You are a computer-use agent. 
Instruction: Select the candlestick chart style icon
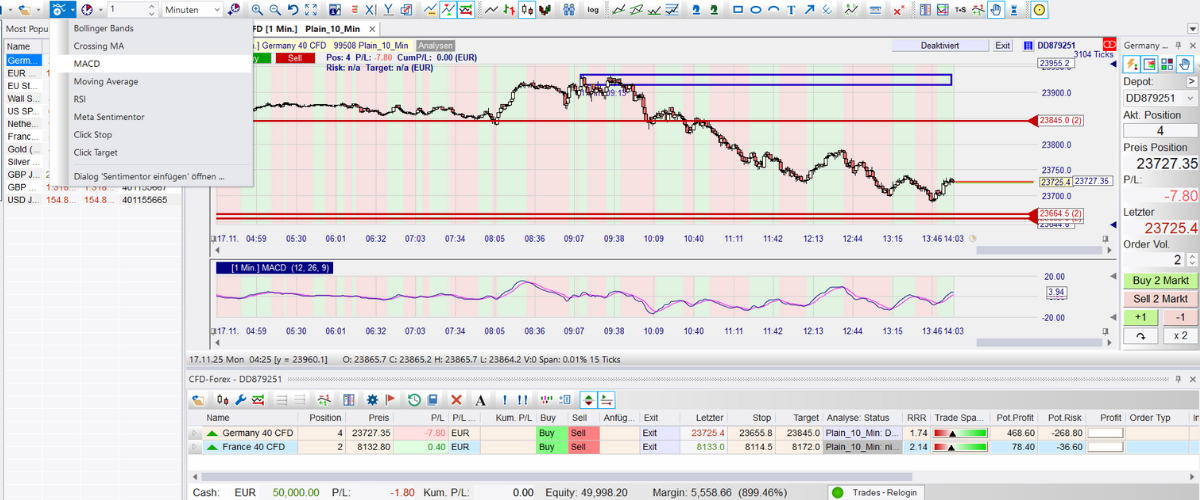pos(526,10)
